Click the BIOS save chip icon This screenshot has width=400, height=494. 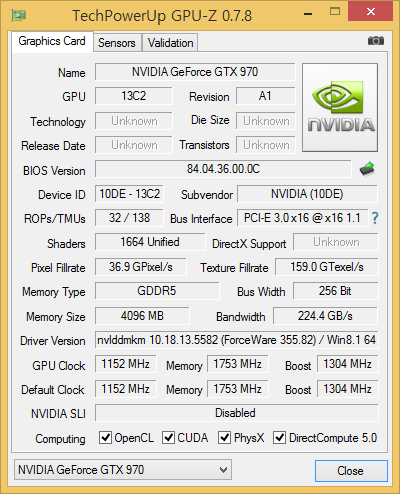coord(367,169)
